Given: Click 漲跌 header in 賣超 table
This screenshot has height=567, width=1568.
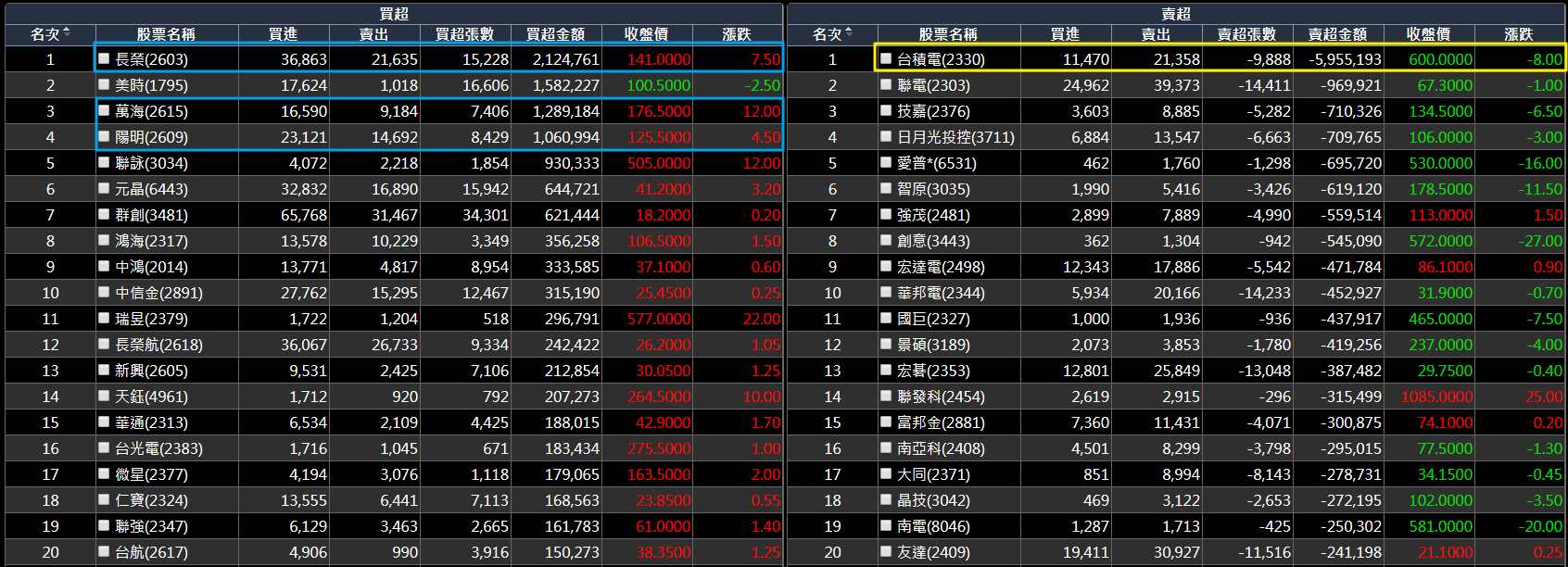Looking at the screenshot, I should pos(1519,34).
